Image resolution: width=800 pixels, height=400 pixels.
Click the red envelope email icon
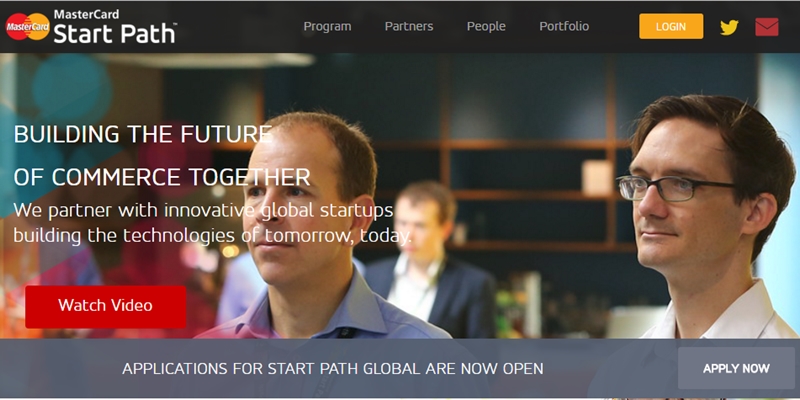click(767, 27)
